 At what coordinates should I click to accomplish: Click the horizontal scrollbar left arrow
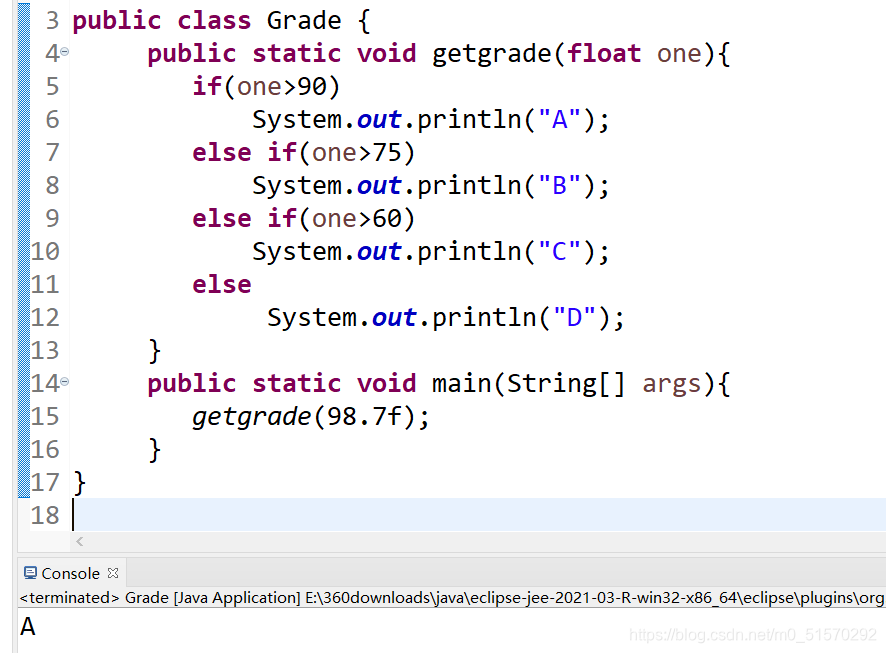[x=80, y=542]
